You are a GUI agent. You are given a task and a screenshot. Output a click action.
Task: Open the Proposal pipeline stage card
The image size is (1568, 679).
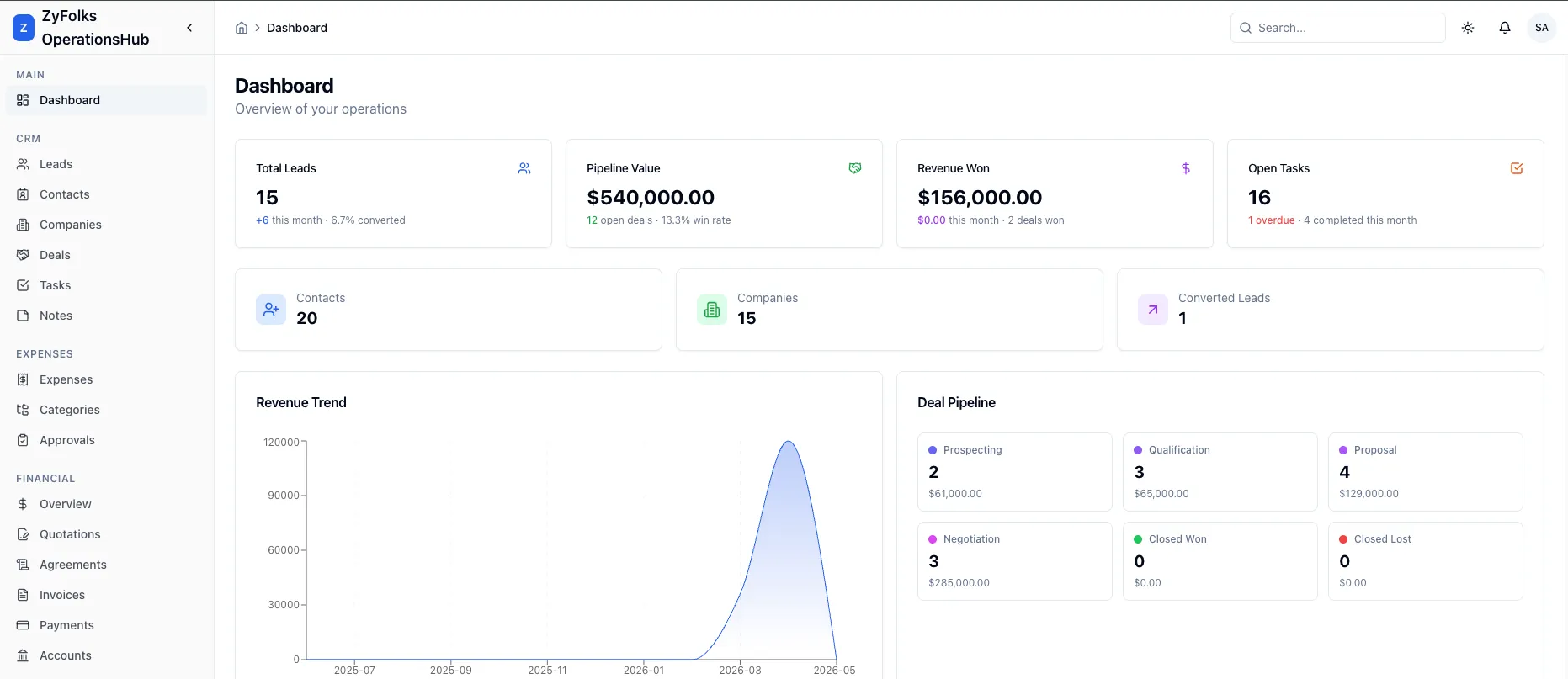1426,472
